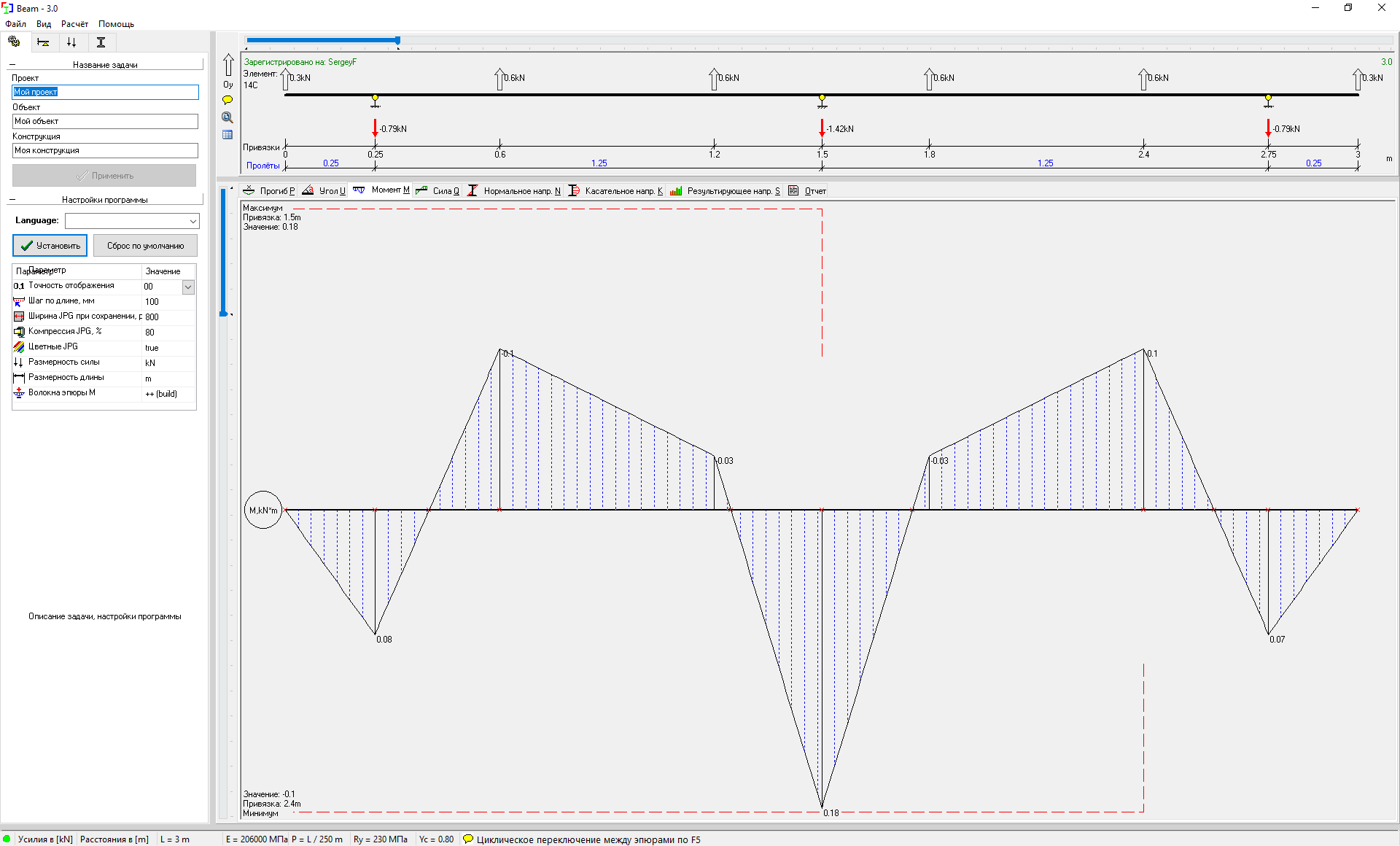Open the Отчет report tab
The height and width of the screenshot is (846, 1400).
pyautogui.click(x=807, y=190)
